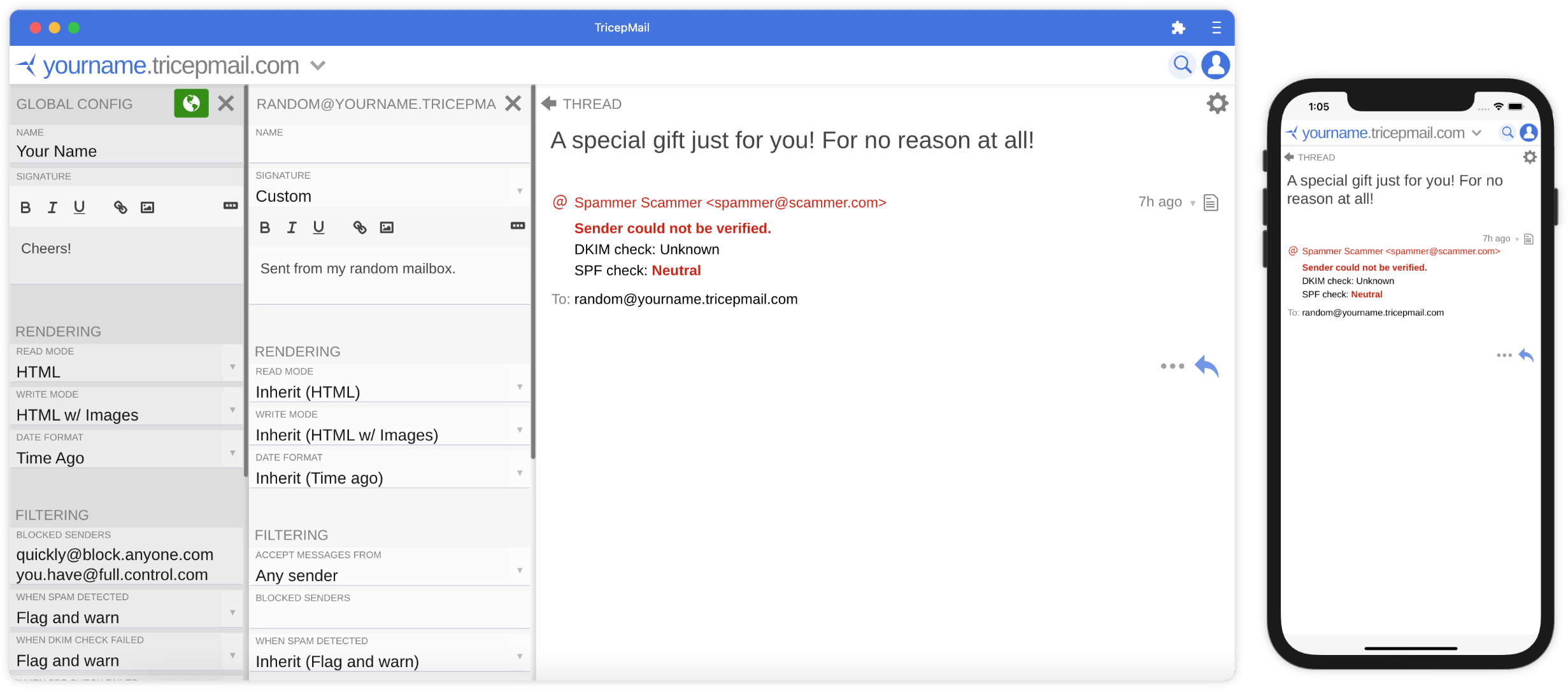Click the scrollbar of the random mailbox panel
1568x690 pixels.
(x=533, y=271)
